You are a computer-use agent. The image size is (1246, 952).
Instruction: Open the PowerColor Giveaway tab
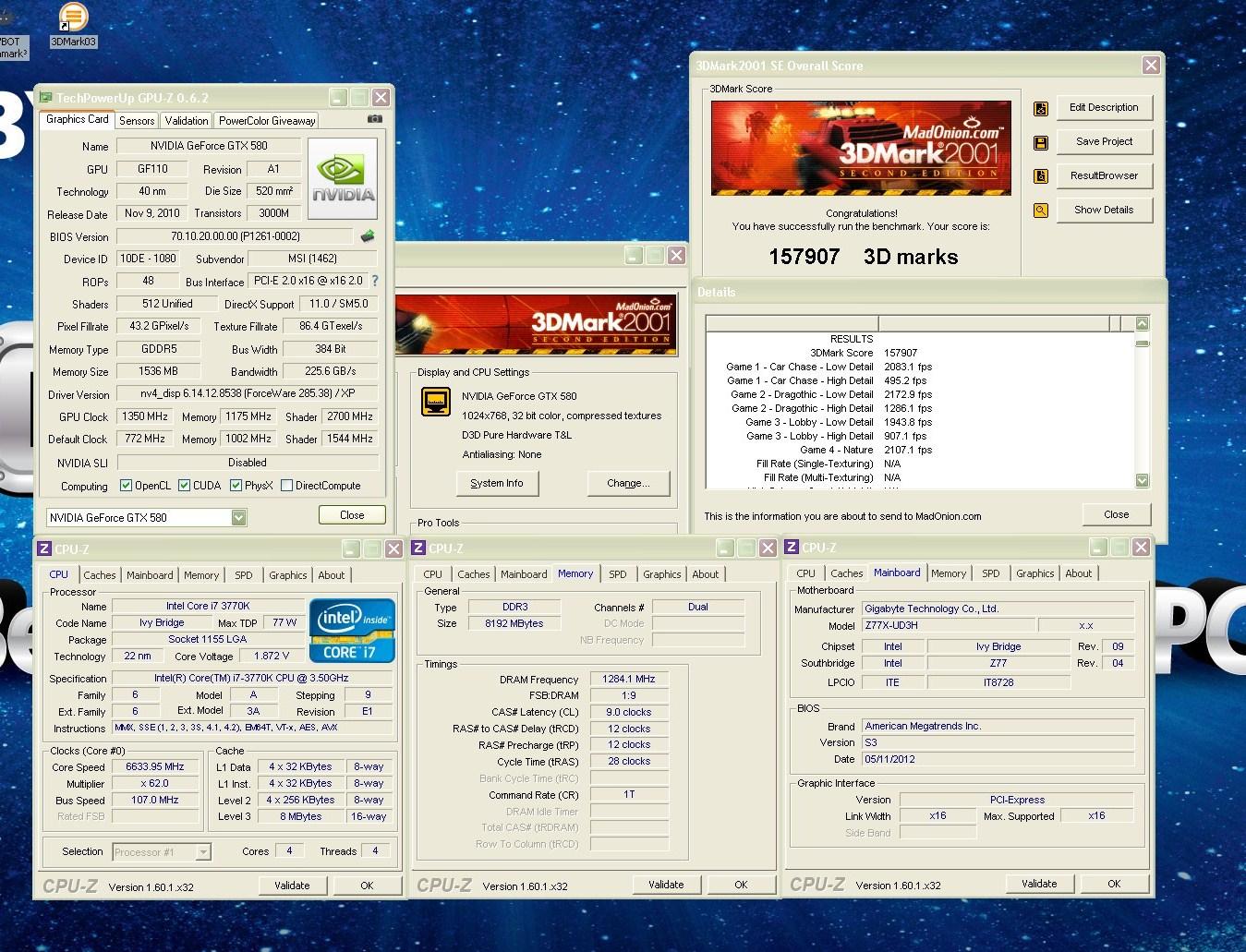point(267,121)
